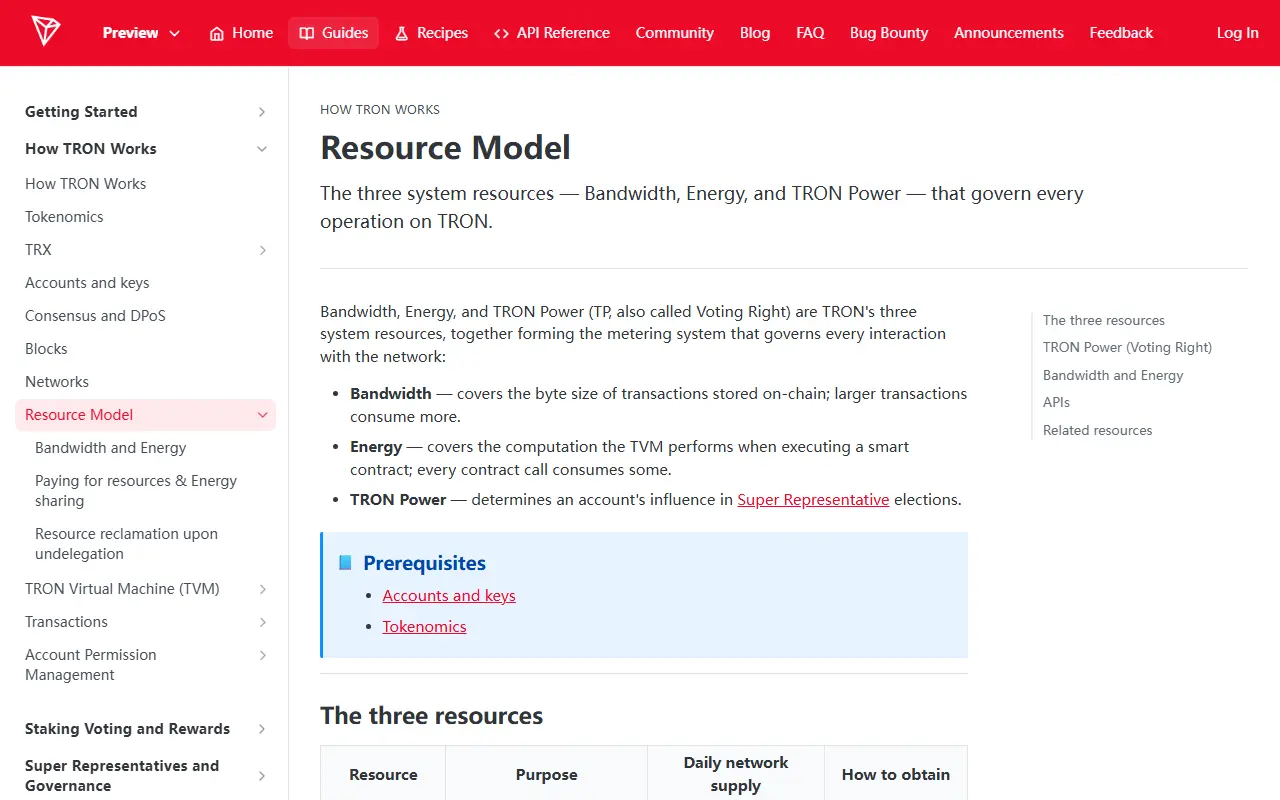Open the Accounts and keys prerequisite link
Image resolution: width=1280 pixels, height=800 pixels.
[x=449, y=595]
